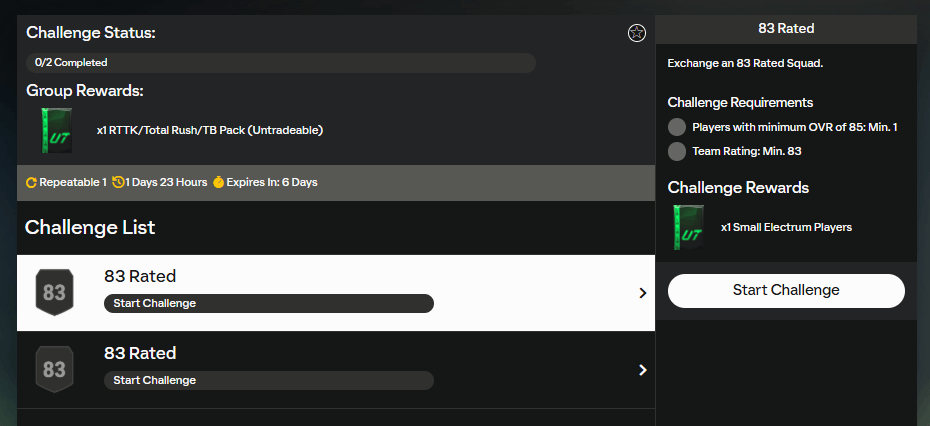Click Start Challenge pill in the first row

[269, 303]
